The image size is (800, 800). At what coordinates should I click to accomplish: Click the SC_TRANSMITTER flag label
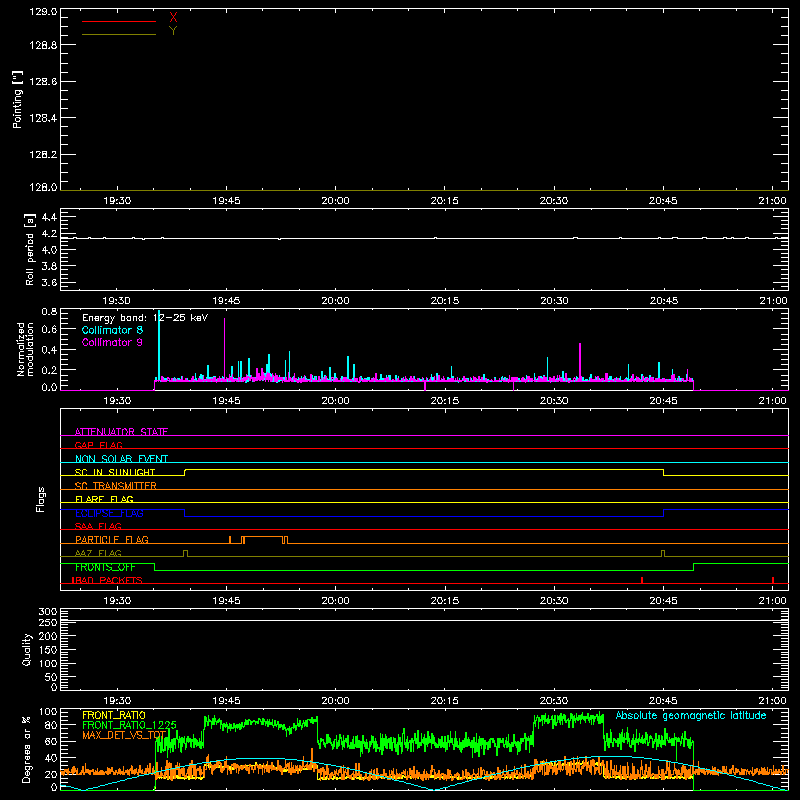(116, 486)
